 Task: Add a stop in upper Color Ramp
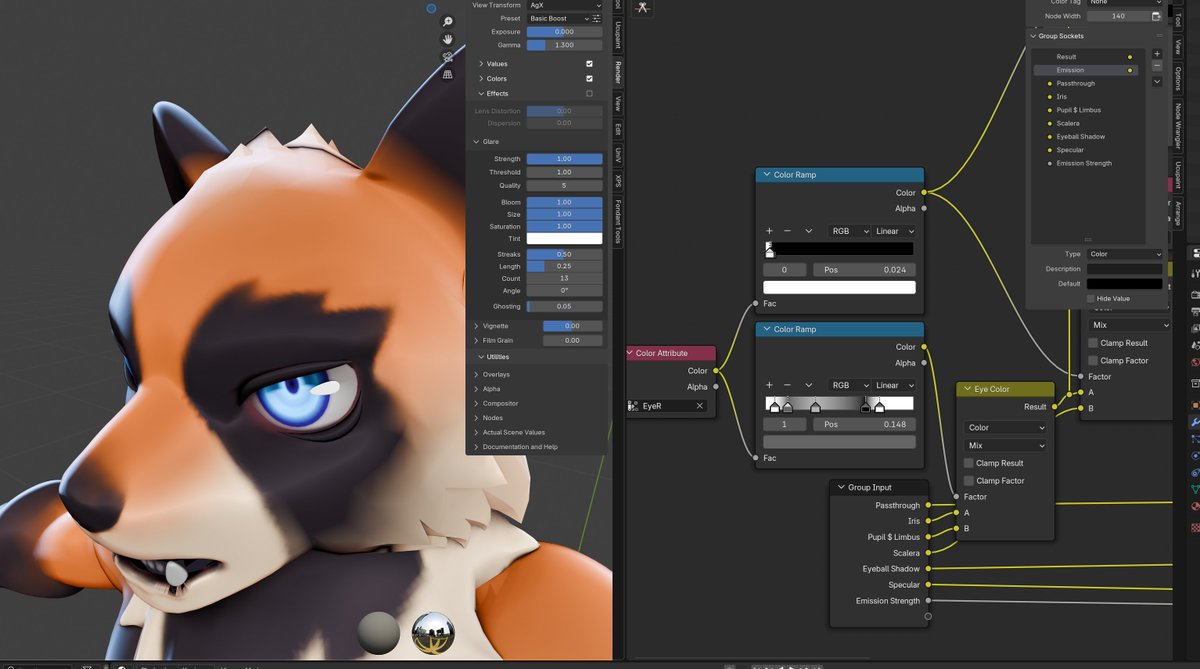click(769, 231)
